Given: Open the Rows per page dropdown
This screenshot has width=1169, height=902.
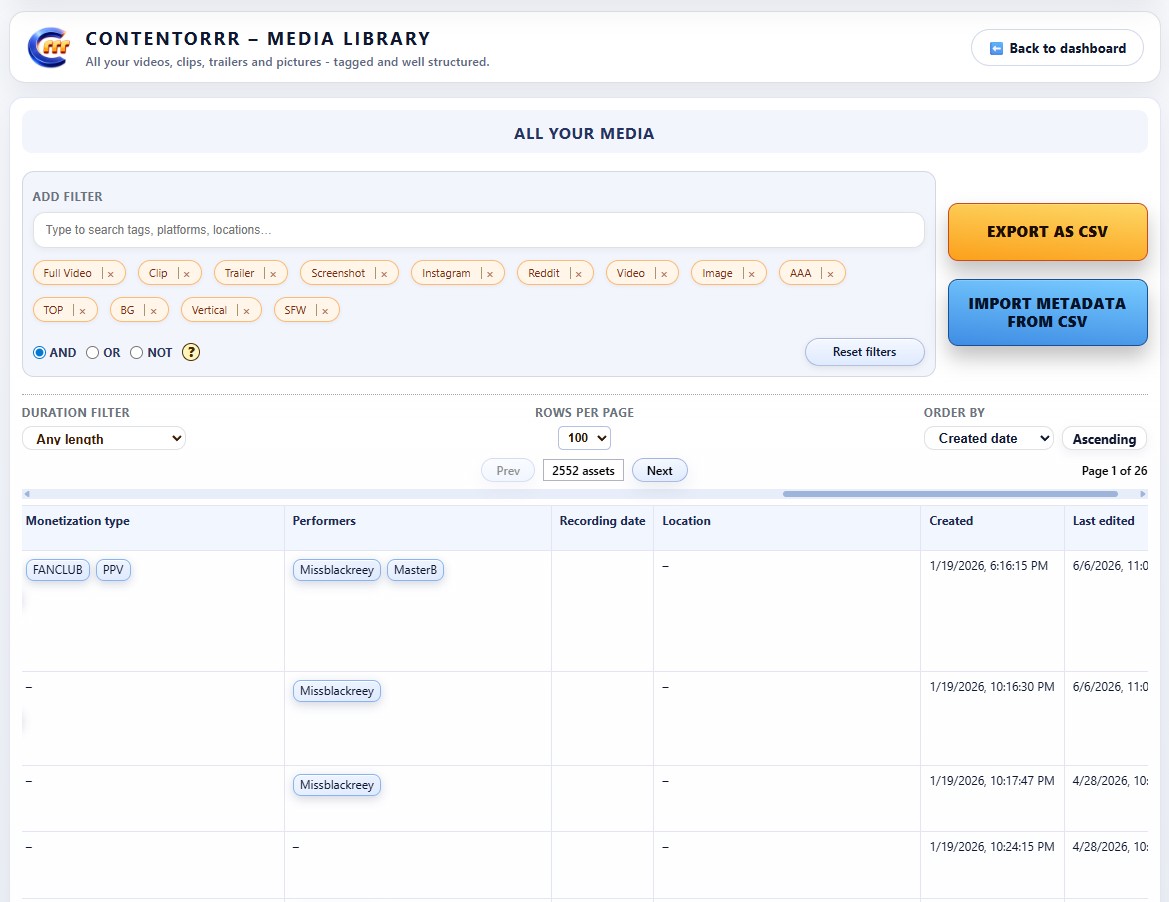Looking at the screenshot, I should [584, 438].
